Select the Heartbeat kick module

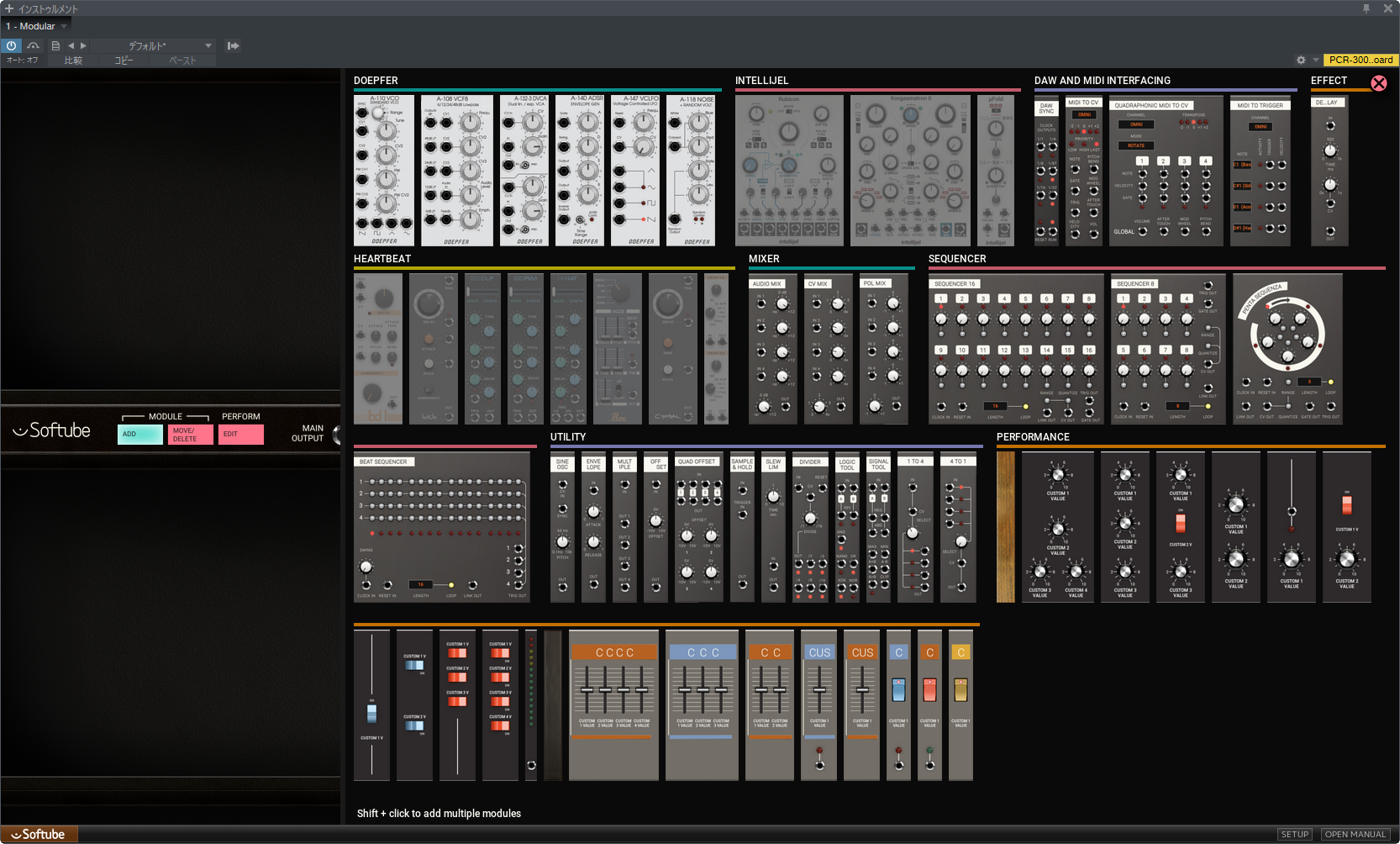click(x=434, y=349)
